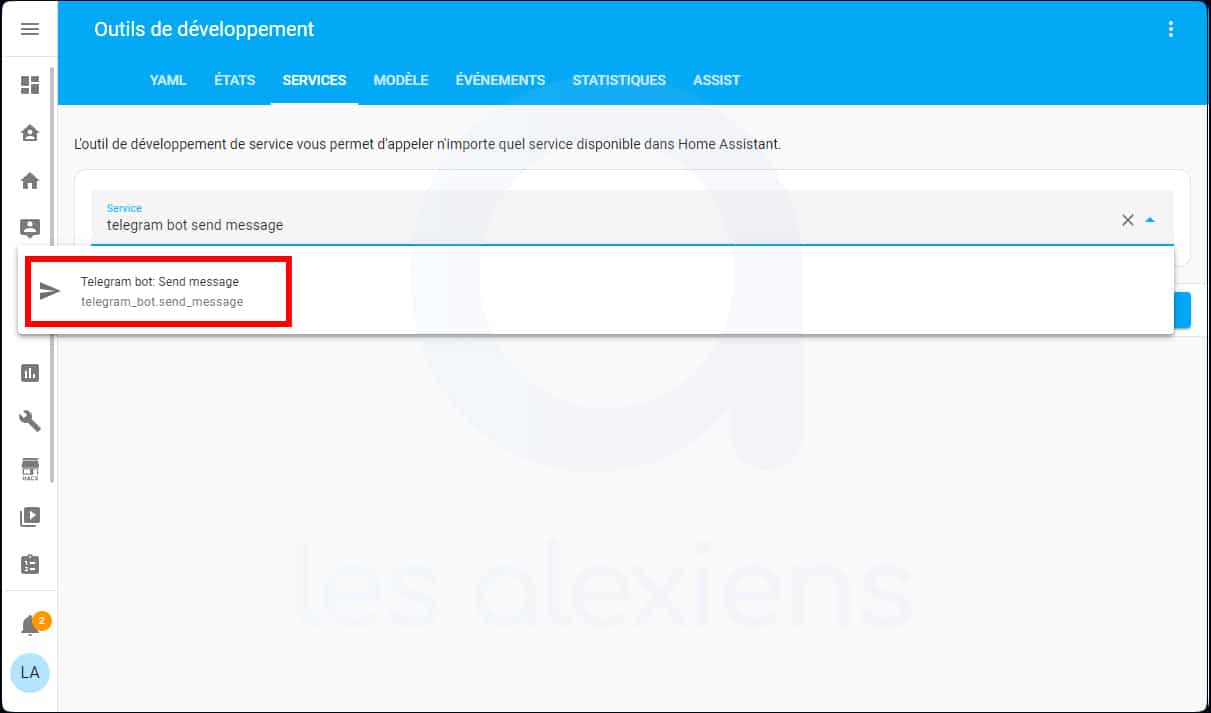Open the LA user profile avatar
The height and width of the screenshot is (713, 1211).
point(29,673)
